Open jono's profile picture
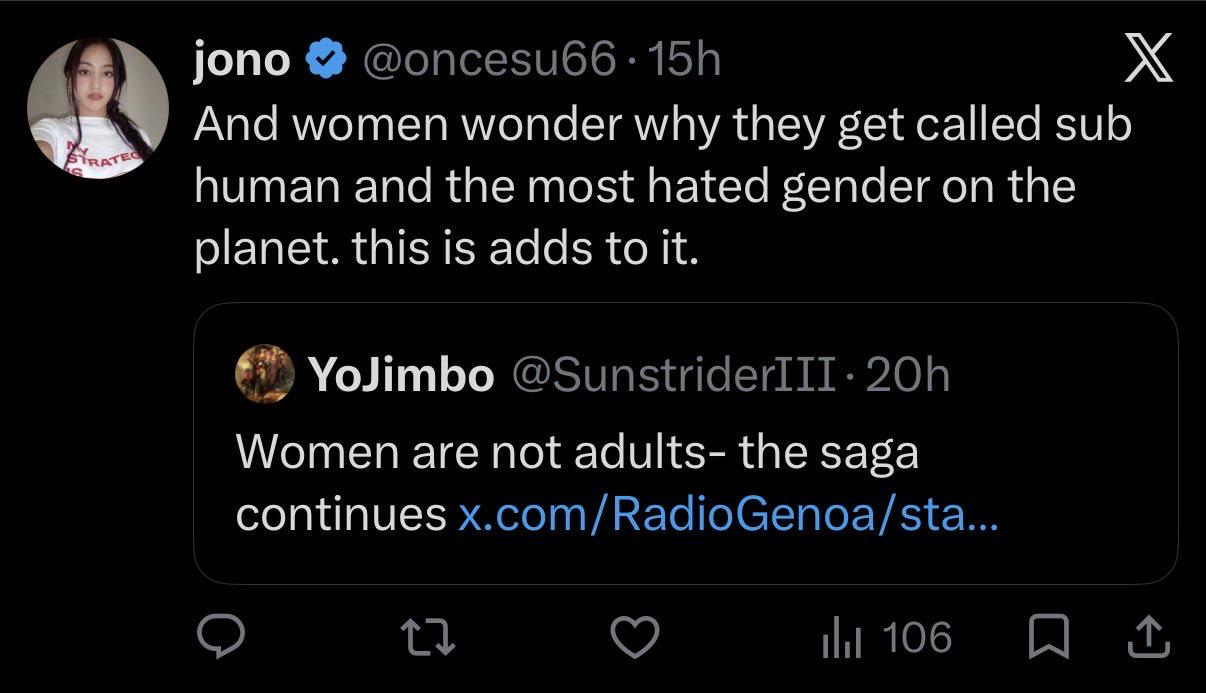Screen dimensions: 1206x693 click(97, 109)
